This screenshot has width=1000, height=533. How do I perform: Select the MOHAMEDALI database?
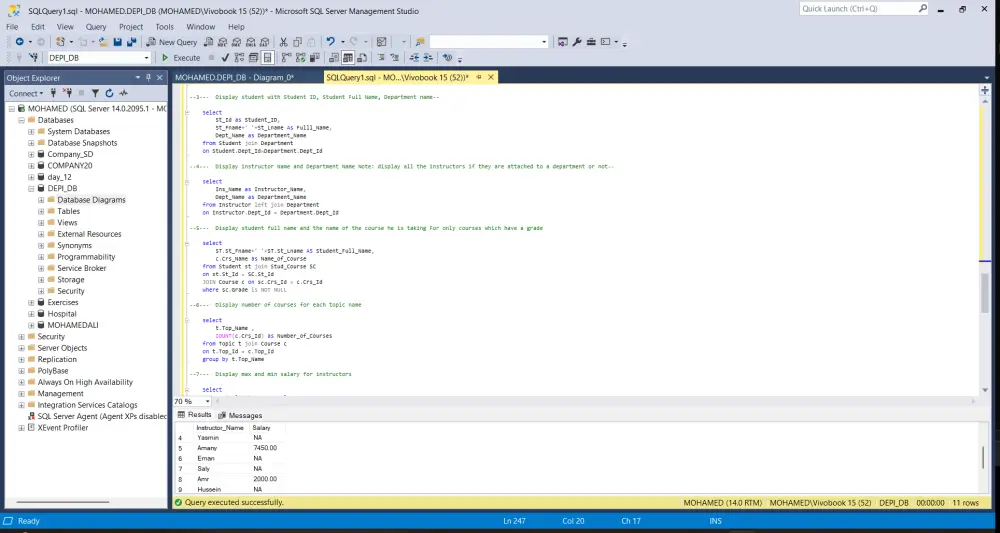pyautogui.click(x=73, y=325)
